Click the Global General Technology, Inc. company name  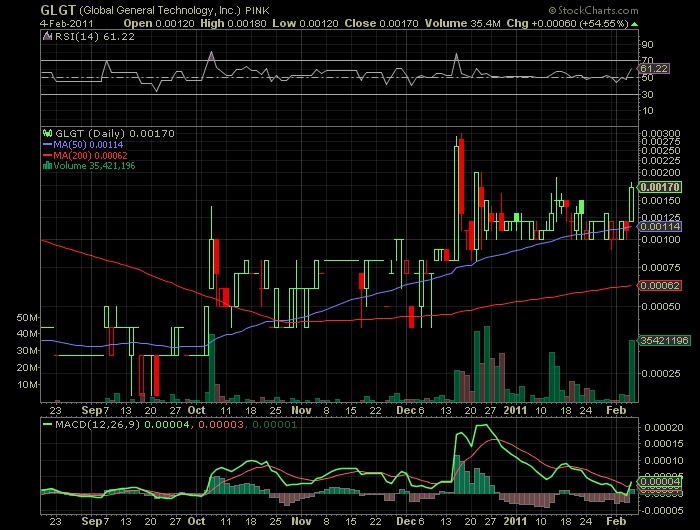[x=160, y=10]
